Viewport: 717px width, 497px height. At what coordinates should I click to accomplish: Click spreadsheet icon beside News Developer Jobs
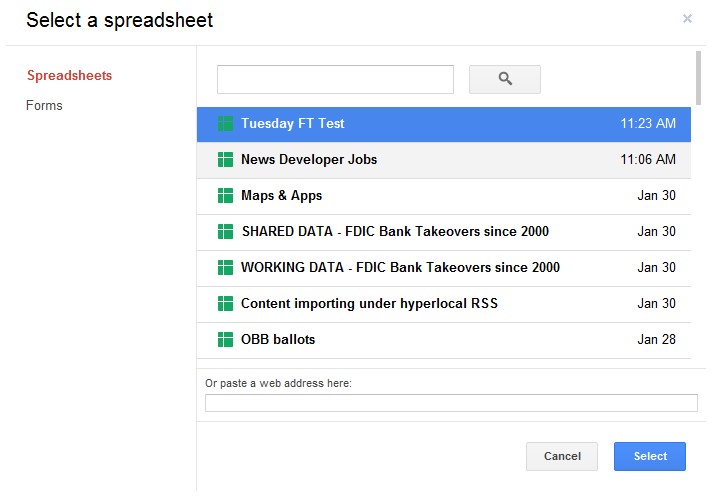point(225,160)
